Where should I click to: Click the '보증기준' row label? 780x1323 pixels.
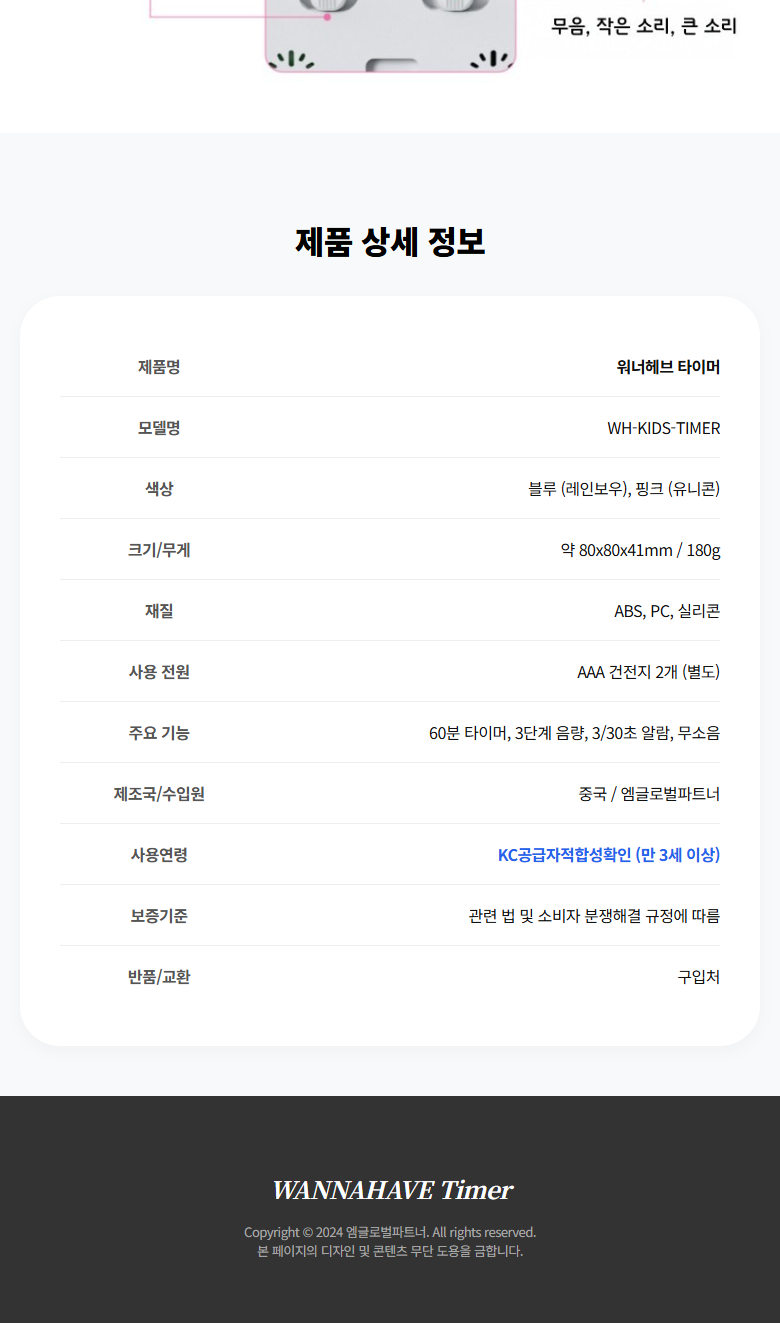click(x=159, y=916)
